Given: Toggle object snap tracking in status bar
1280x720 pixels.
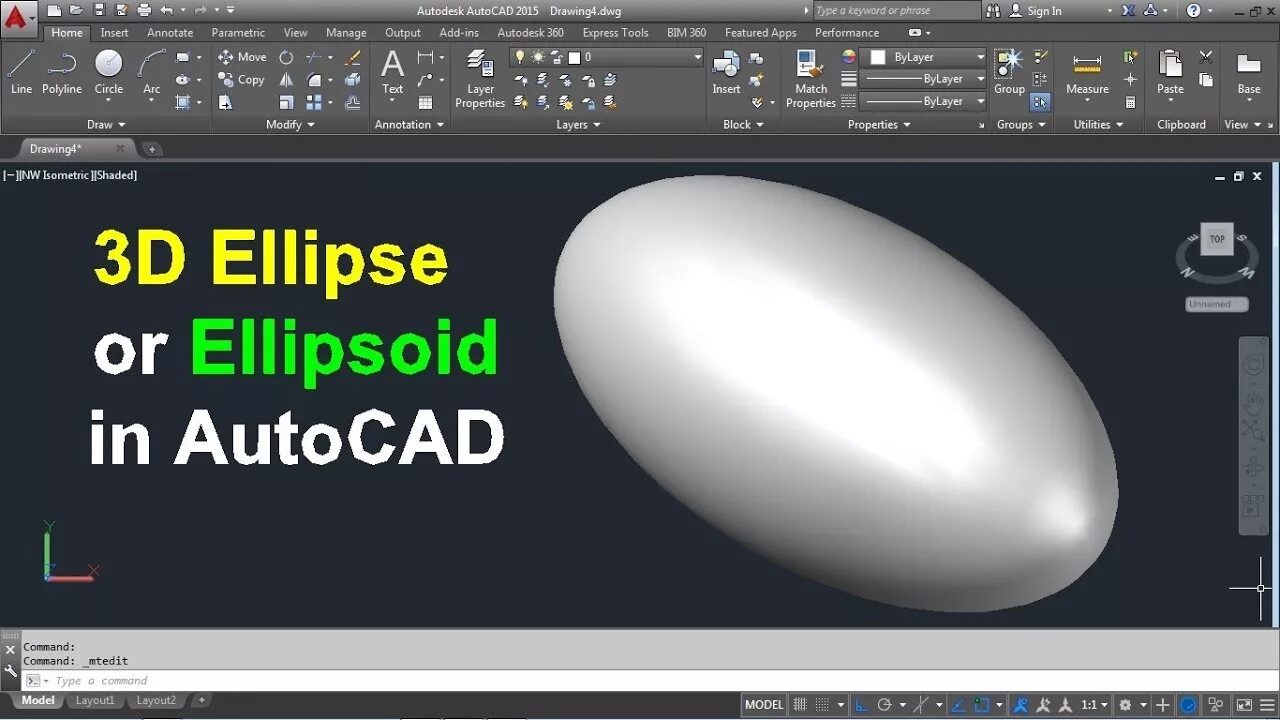Looking at the screenshot, I should [958, 704].
